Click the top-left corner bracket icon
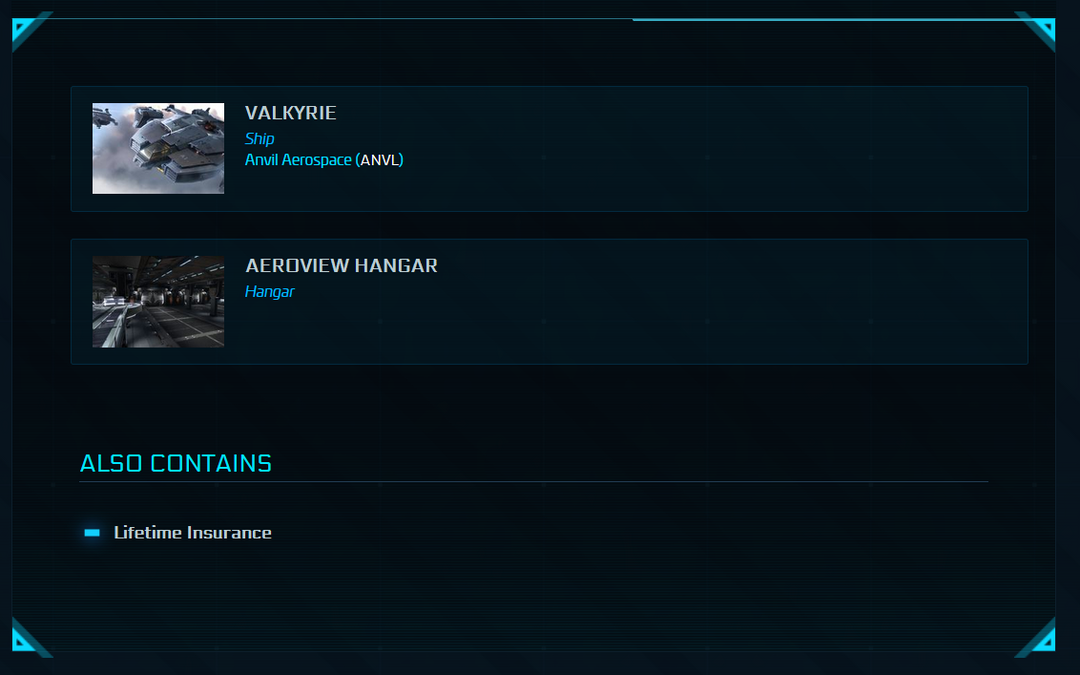 26,29
